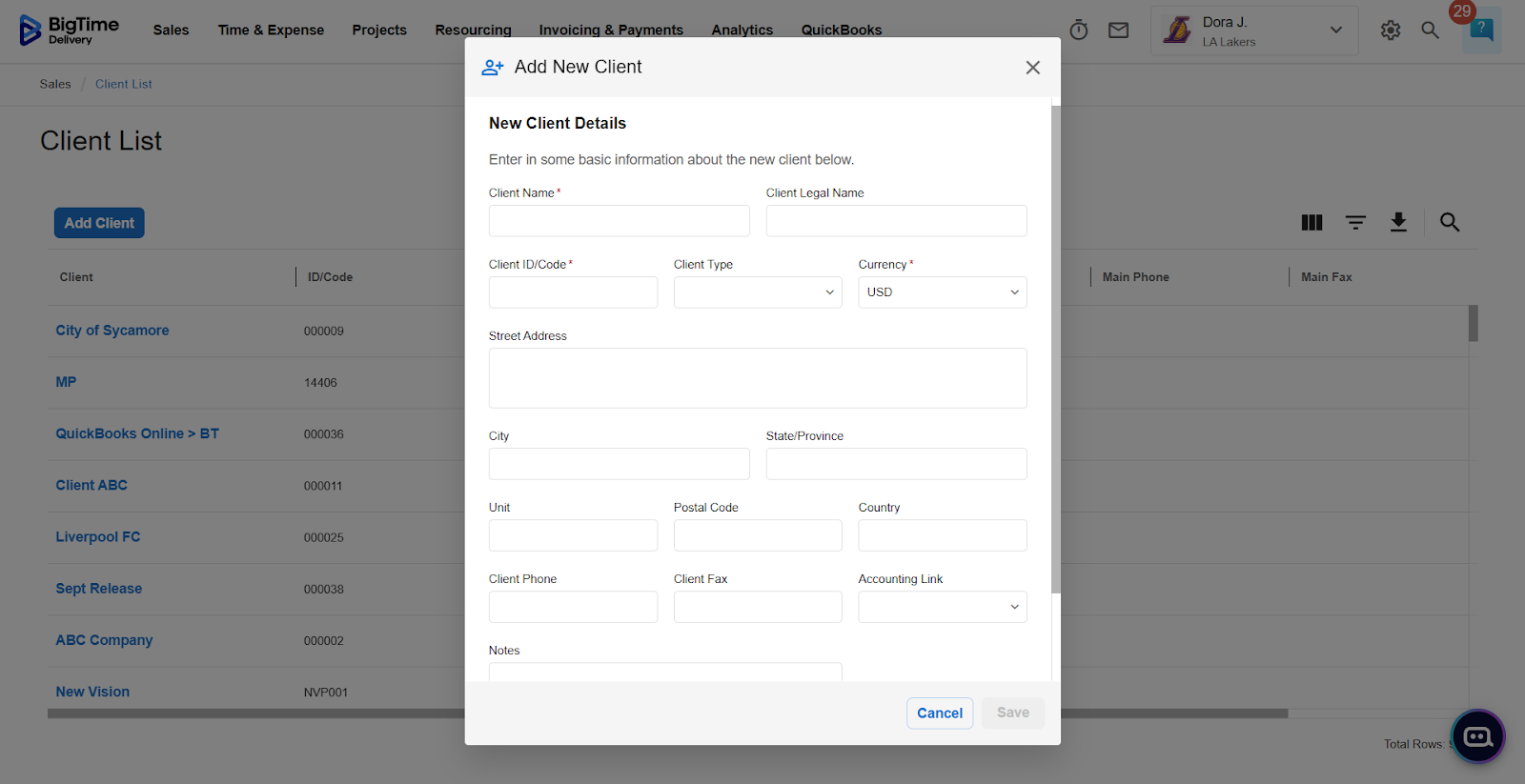
Task: Expand the Accounting Link dropdown
Action: 942,607
